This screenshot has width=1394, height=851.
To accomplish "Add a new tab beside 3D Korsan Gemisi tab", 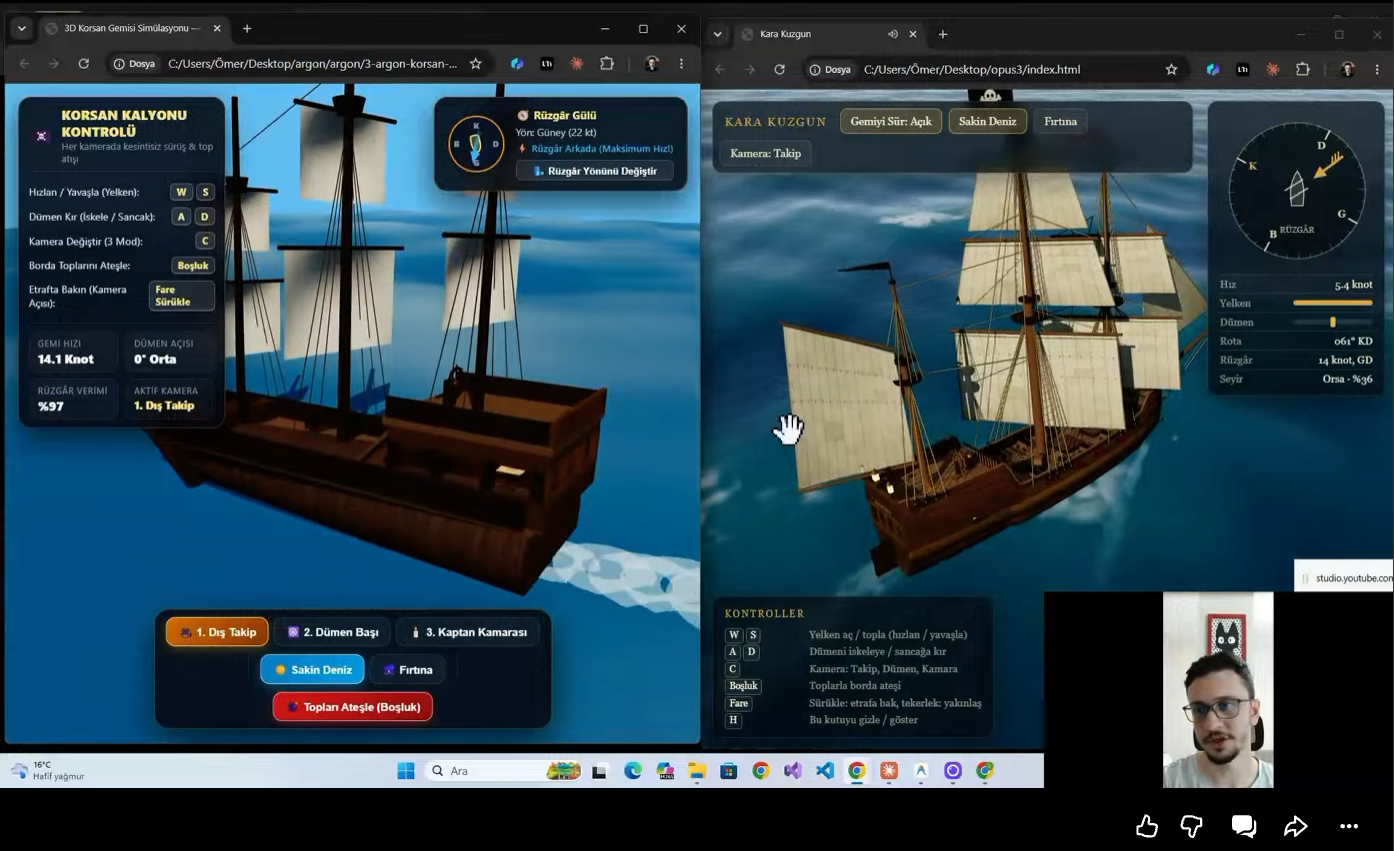I will click(247, 28).
